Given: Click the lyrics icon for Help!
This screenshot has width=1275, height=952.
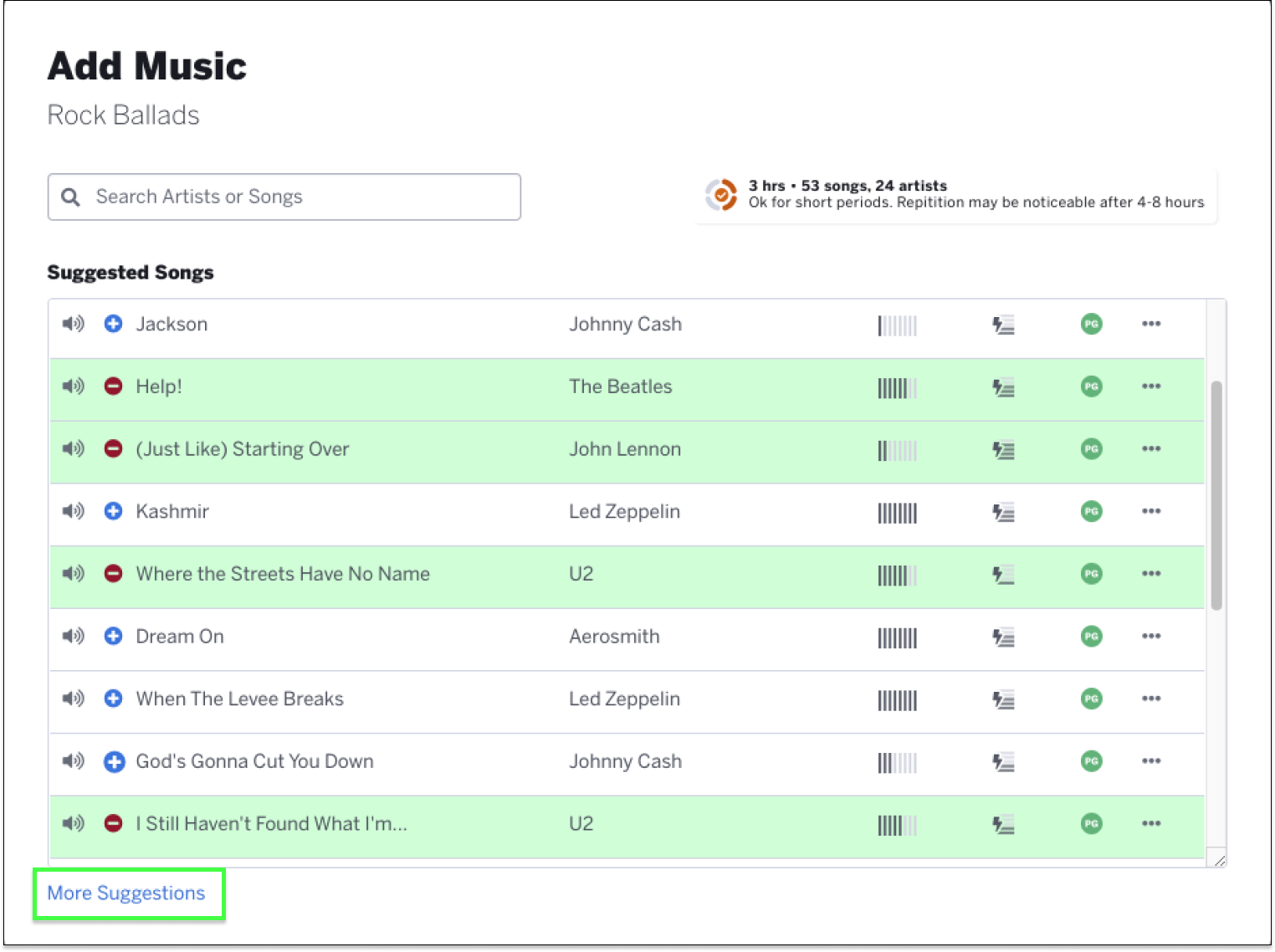Looking at the screenshot, I should (x=1003, y=387).
